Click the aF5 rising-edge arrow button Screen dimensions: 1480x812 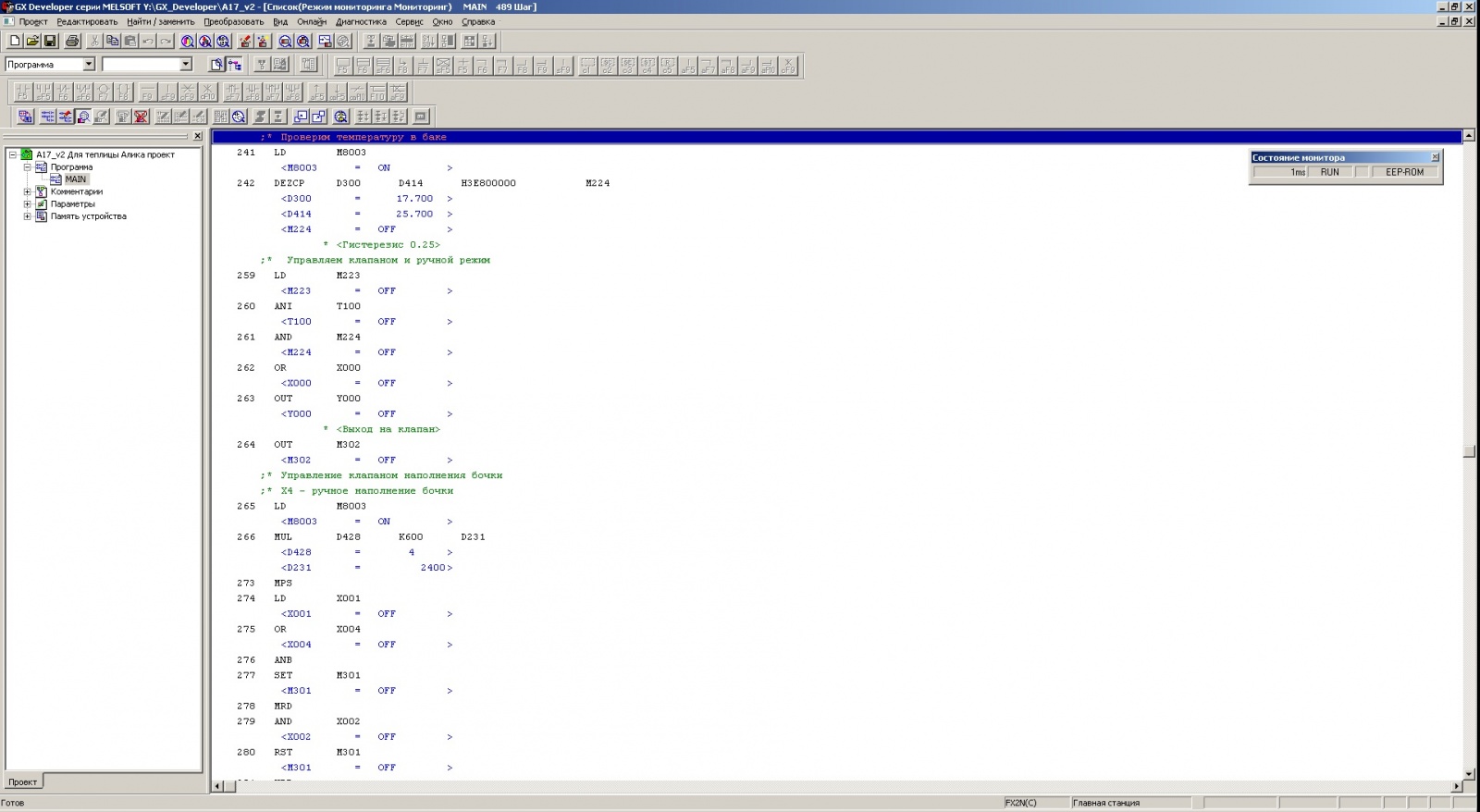[x=317, y=92]
